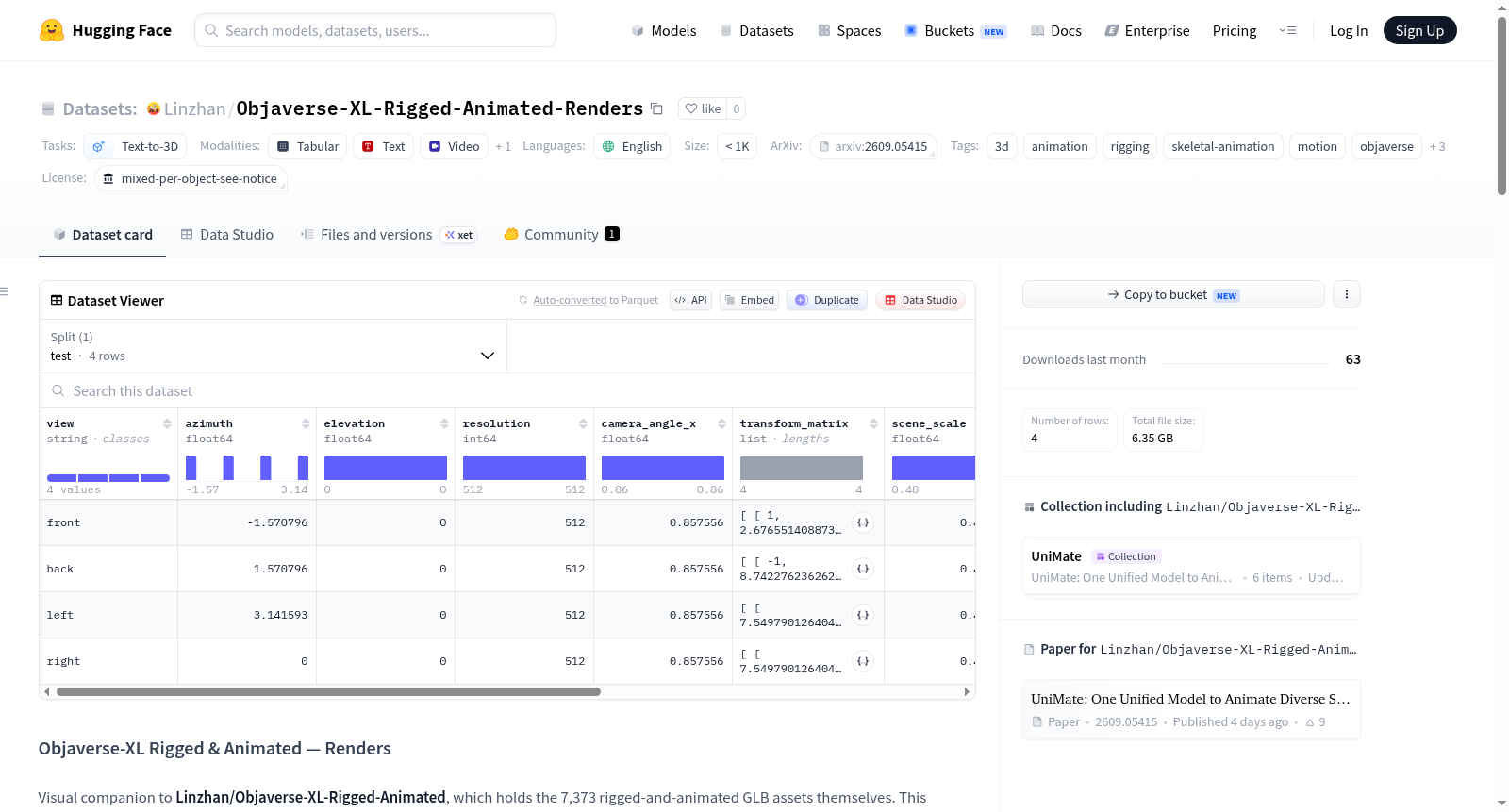Sort by the transform_matrix column
The height and width of the screenshot is (812, 1509).
coord(873,424)
